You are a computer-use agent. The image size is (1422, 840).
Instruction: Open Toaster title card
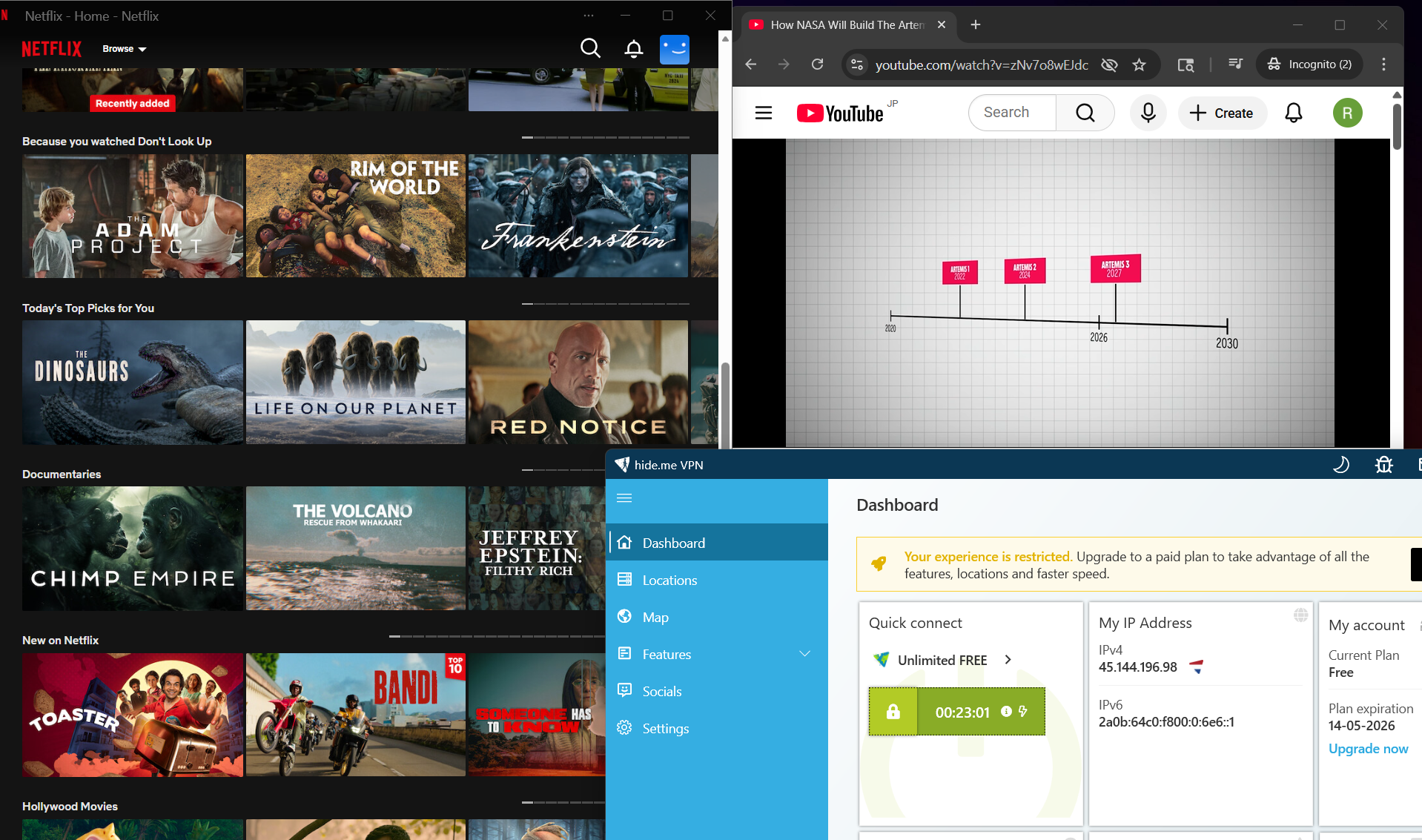[133, 715]
